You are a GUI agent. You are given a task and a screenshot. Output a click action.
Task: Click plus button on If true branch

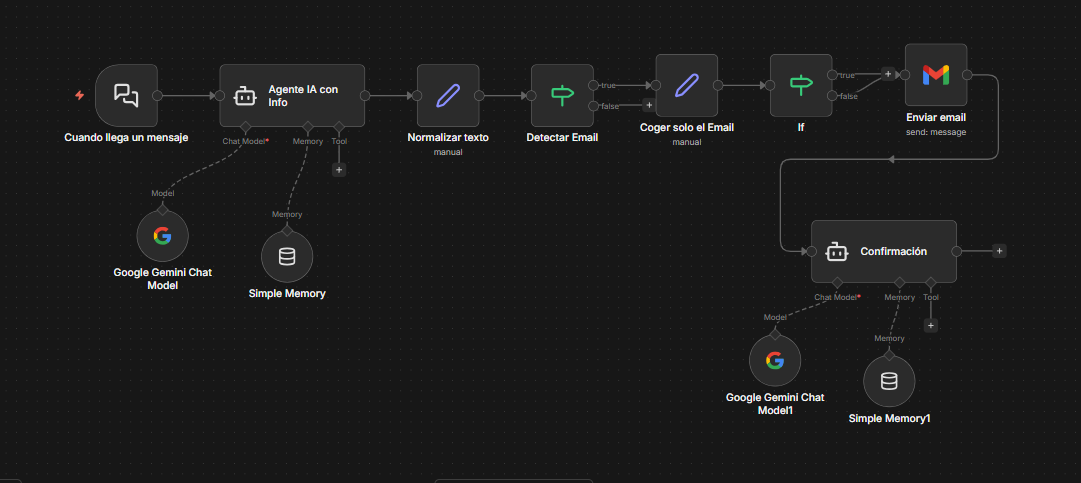click(887, 74)
